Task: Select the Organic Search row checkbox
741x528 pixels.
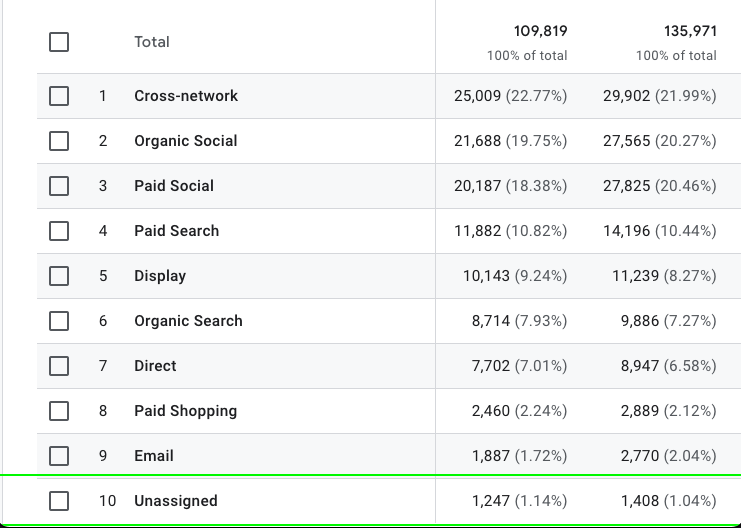Action: [59, 321]
